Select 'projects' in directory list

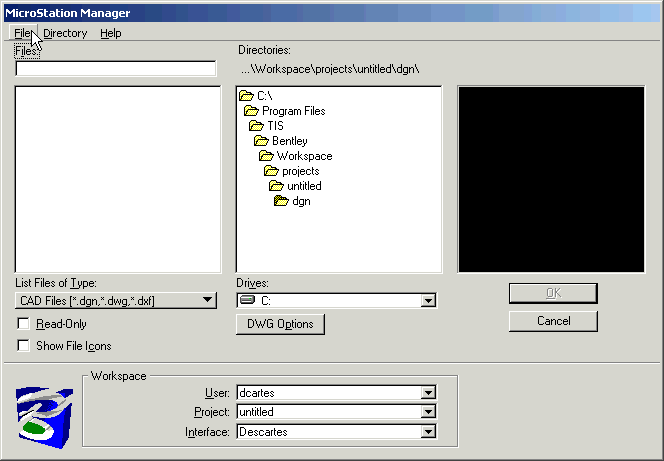point(301,171)
